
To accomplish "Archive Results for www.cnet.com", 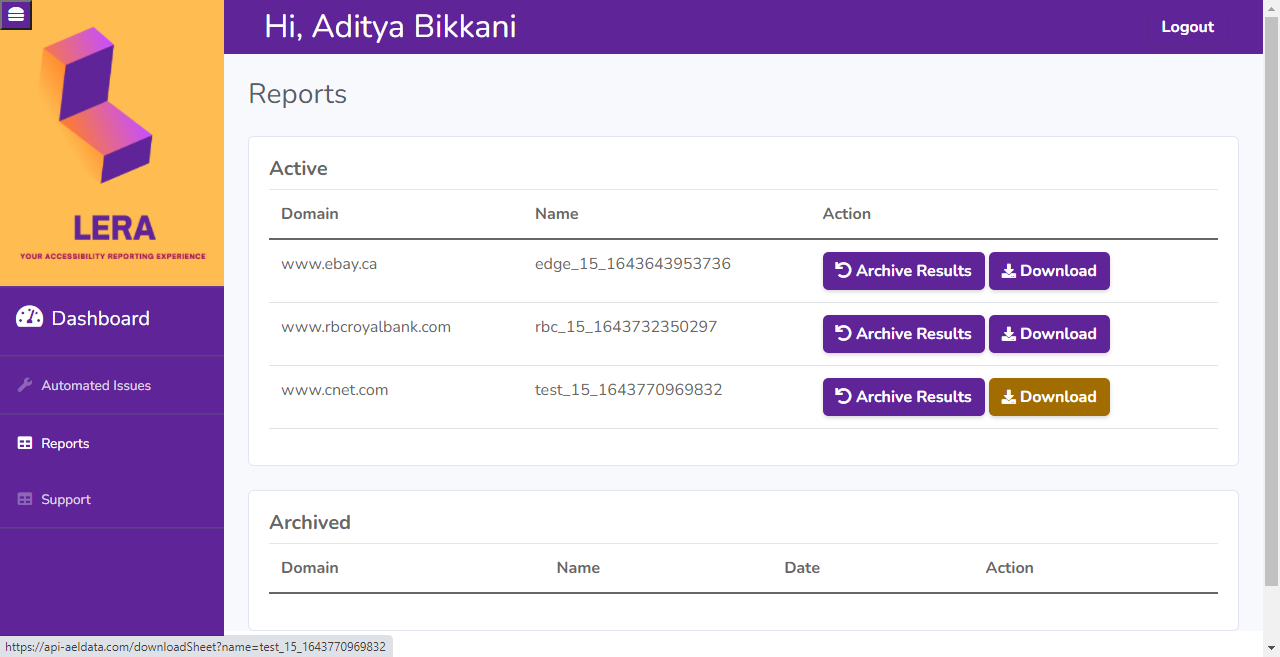I will pos(904,397).
